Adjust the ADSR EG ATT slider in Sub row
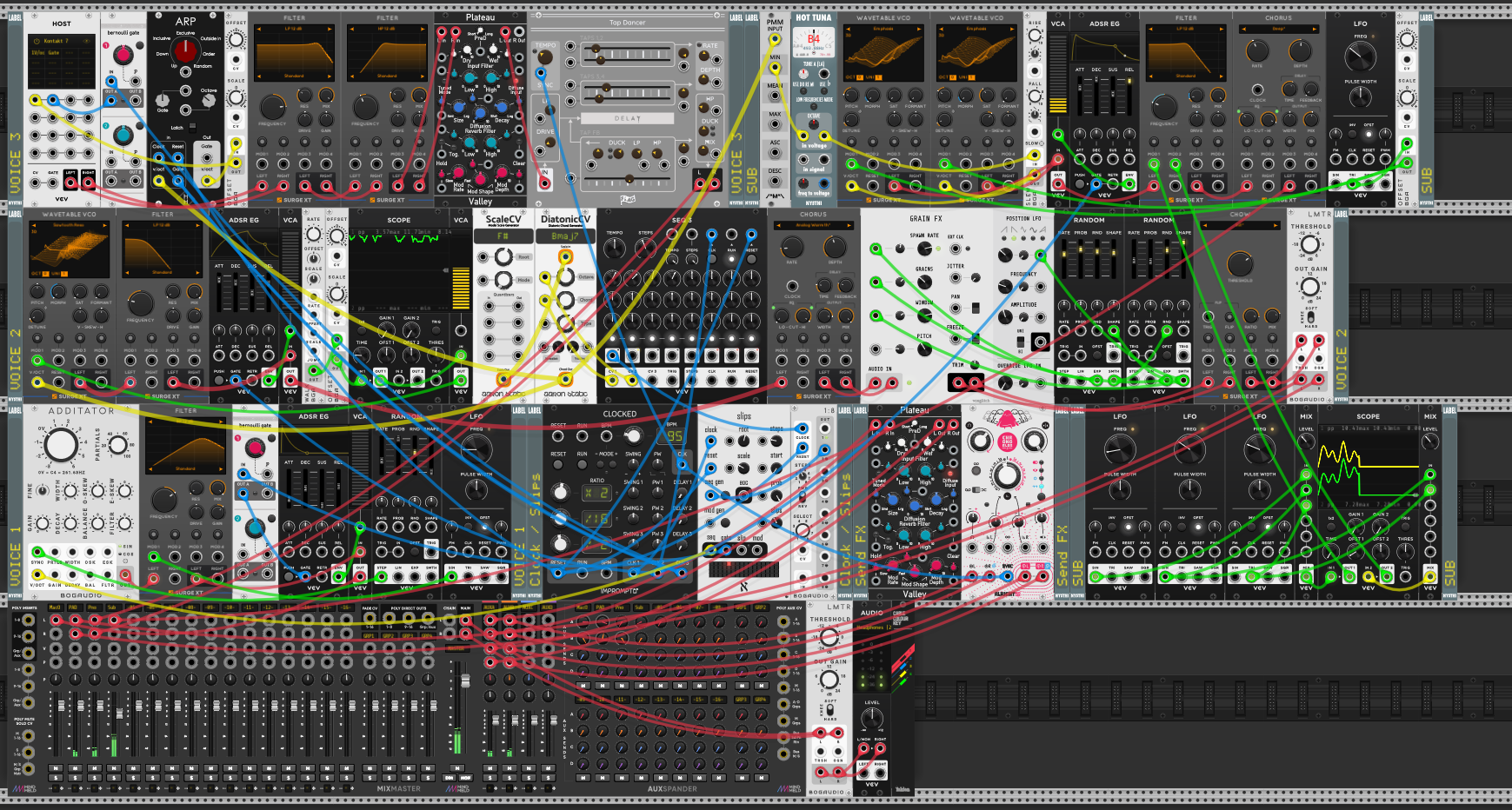1512x810 pixels. 1081,96
